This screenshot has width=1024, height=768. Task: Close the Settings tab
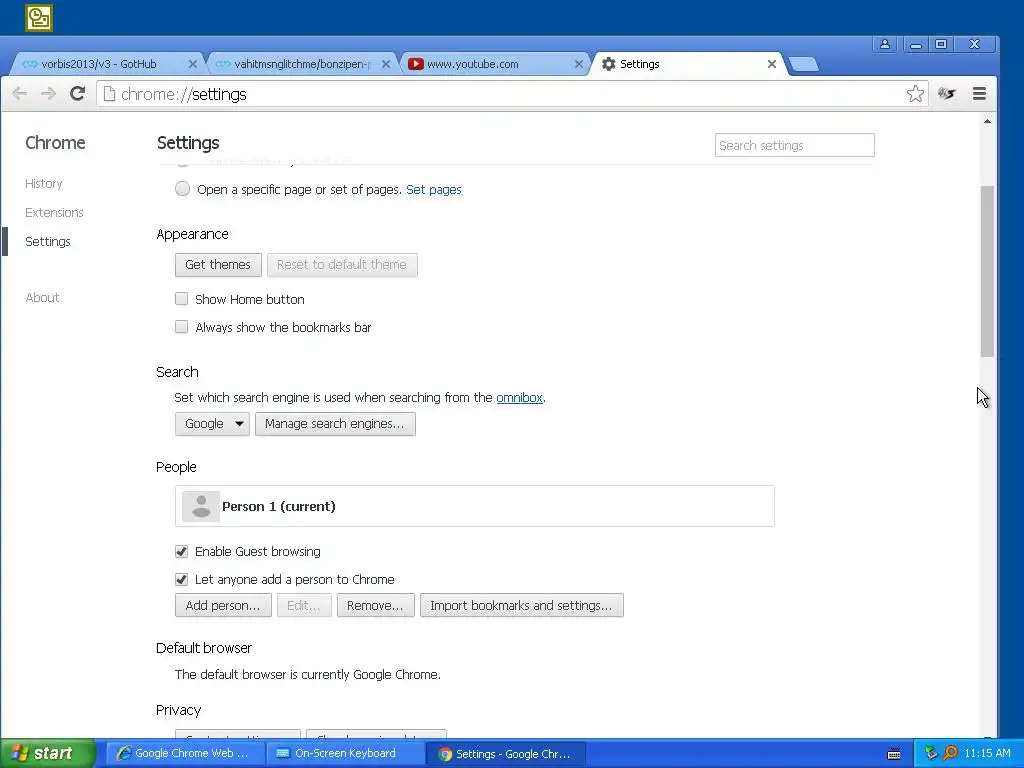tap(772, 64)
